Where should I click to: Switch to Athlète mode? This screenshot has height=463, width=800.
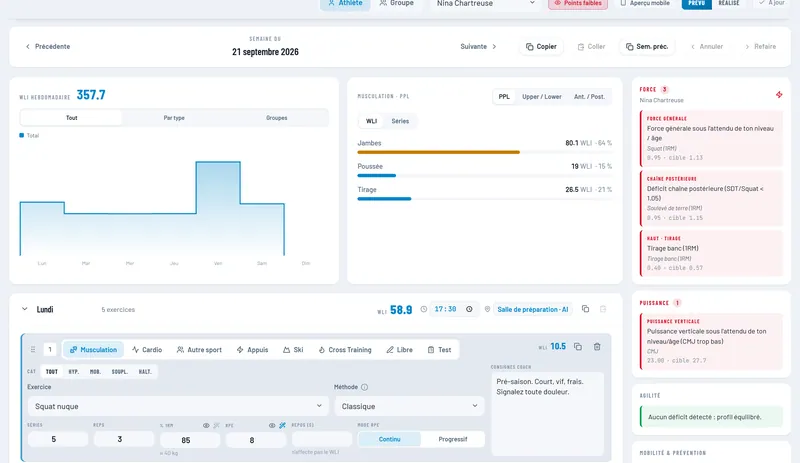pyautogui.click(x=345, y=4)
